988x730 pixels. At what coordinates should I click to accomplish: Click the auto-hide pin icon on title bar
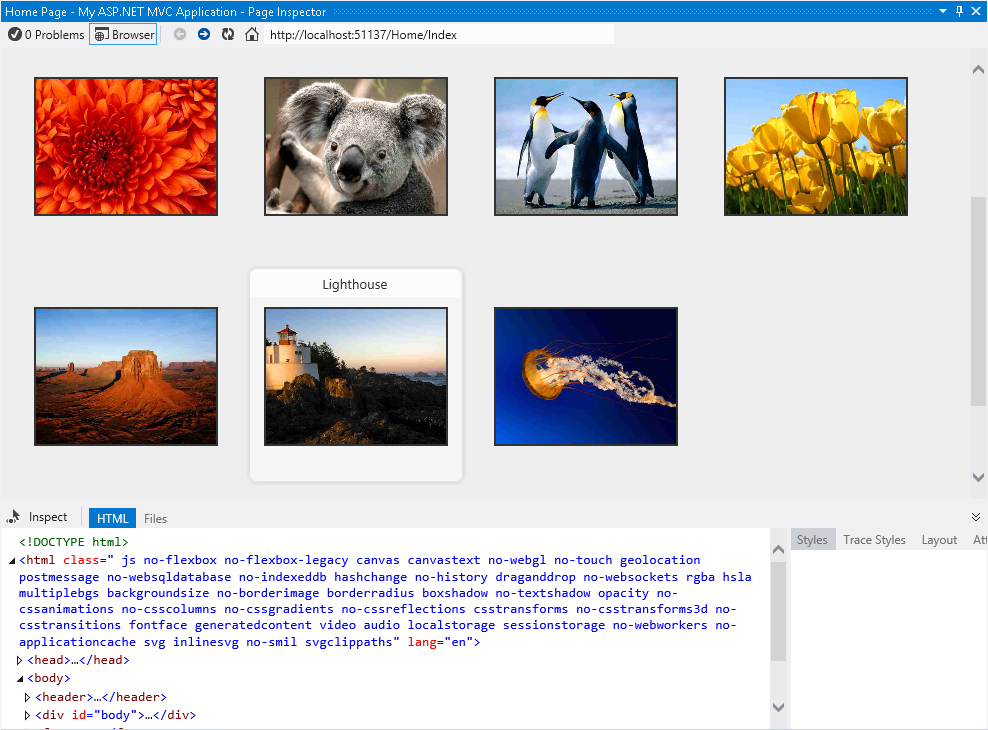[960, 11]
